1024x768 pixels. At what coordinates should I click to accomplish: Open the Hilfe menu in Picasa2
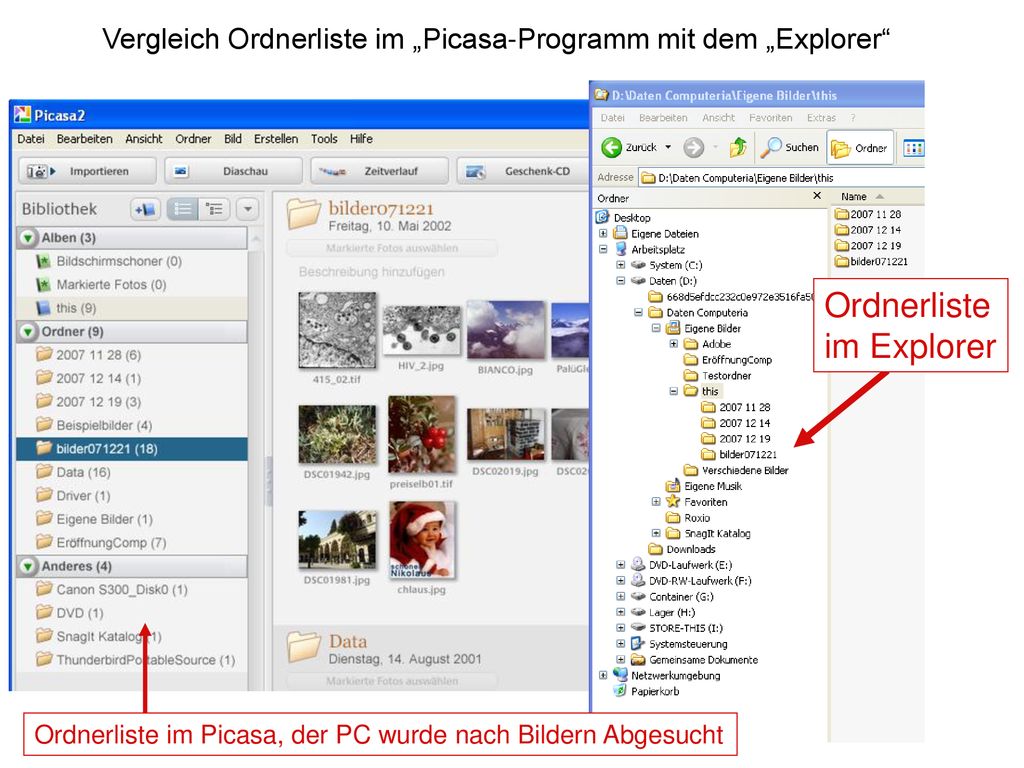361,138
